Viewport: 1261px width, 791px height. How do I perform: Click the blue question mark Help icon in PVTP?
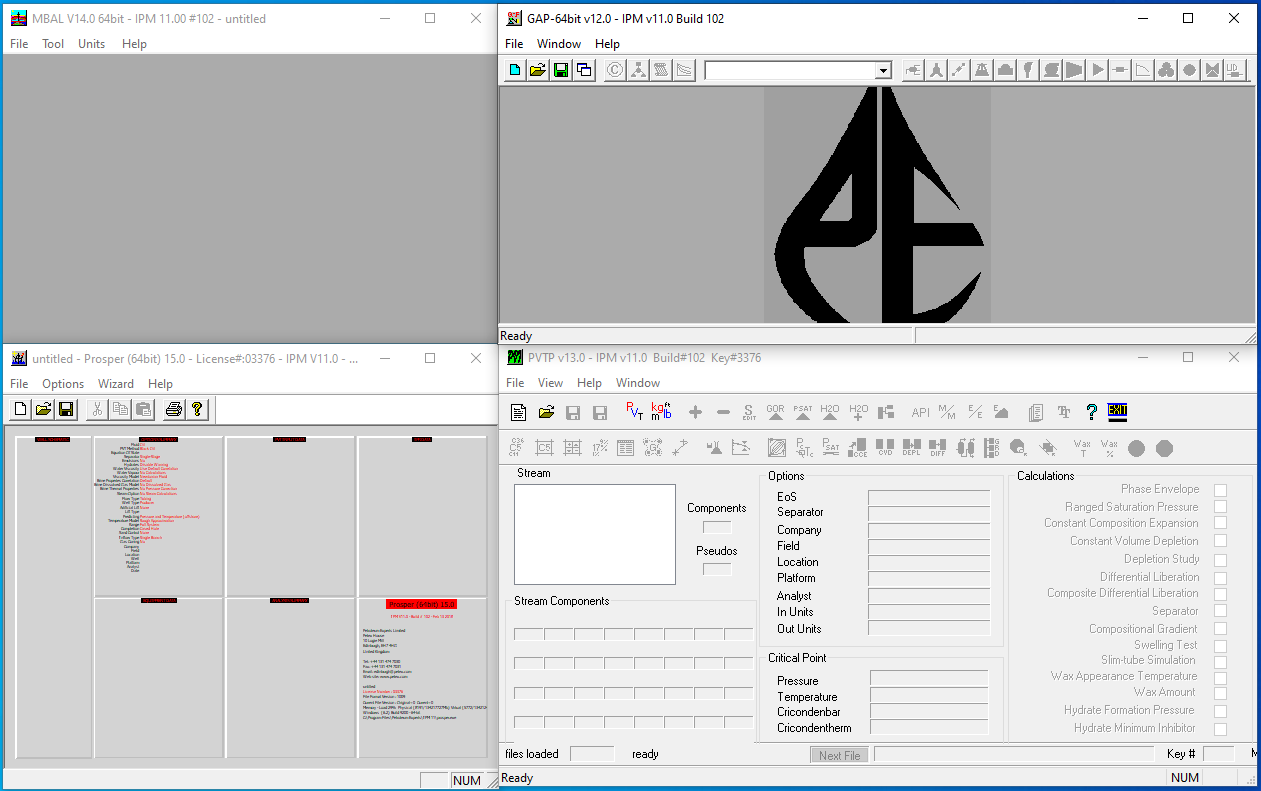[x=1091, y=412]
